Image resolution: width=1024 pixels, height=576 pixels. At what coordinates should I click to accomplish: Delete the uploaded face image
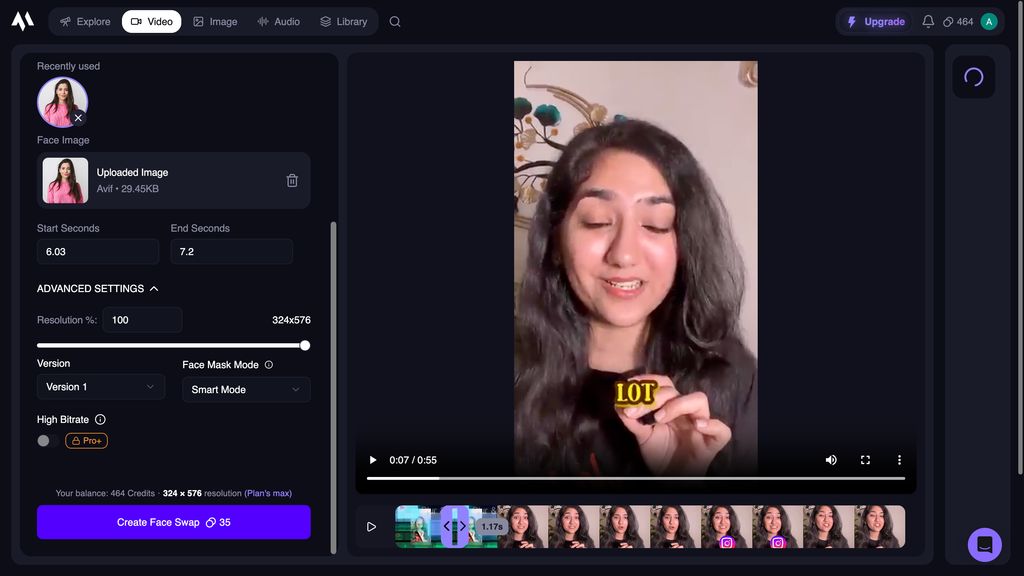tap(292, 180)
